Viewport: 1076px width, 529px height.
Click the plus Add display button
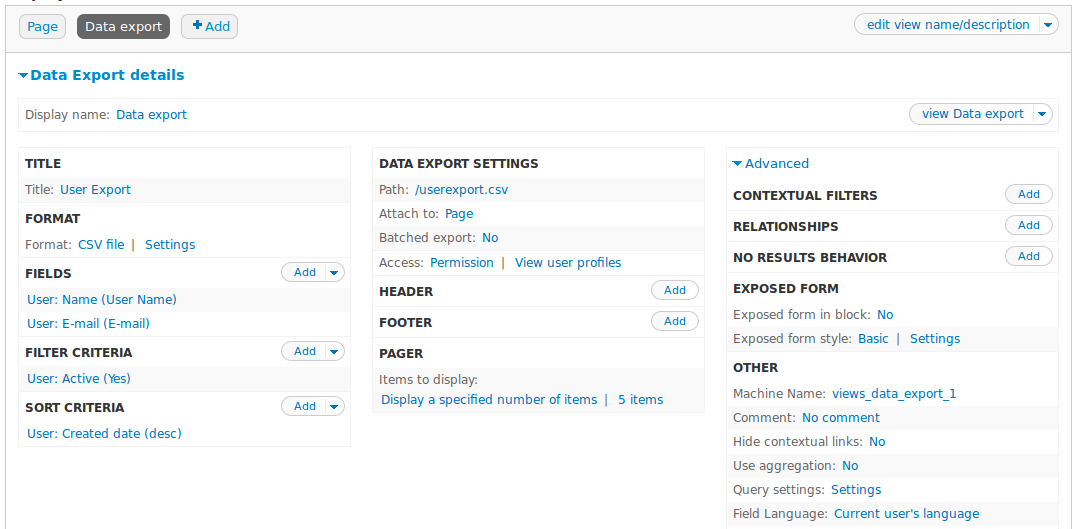(x=210, y=27)
